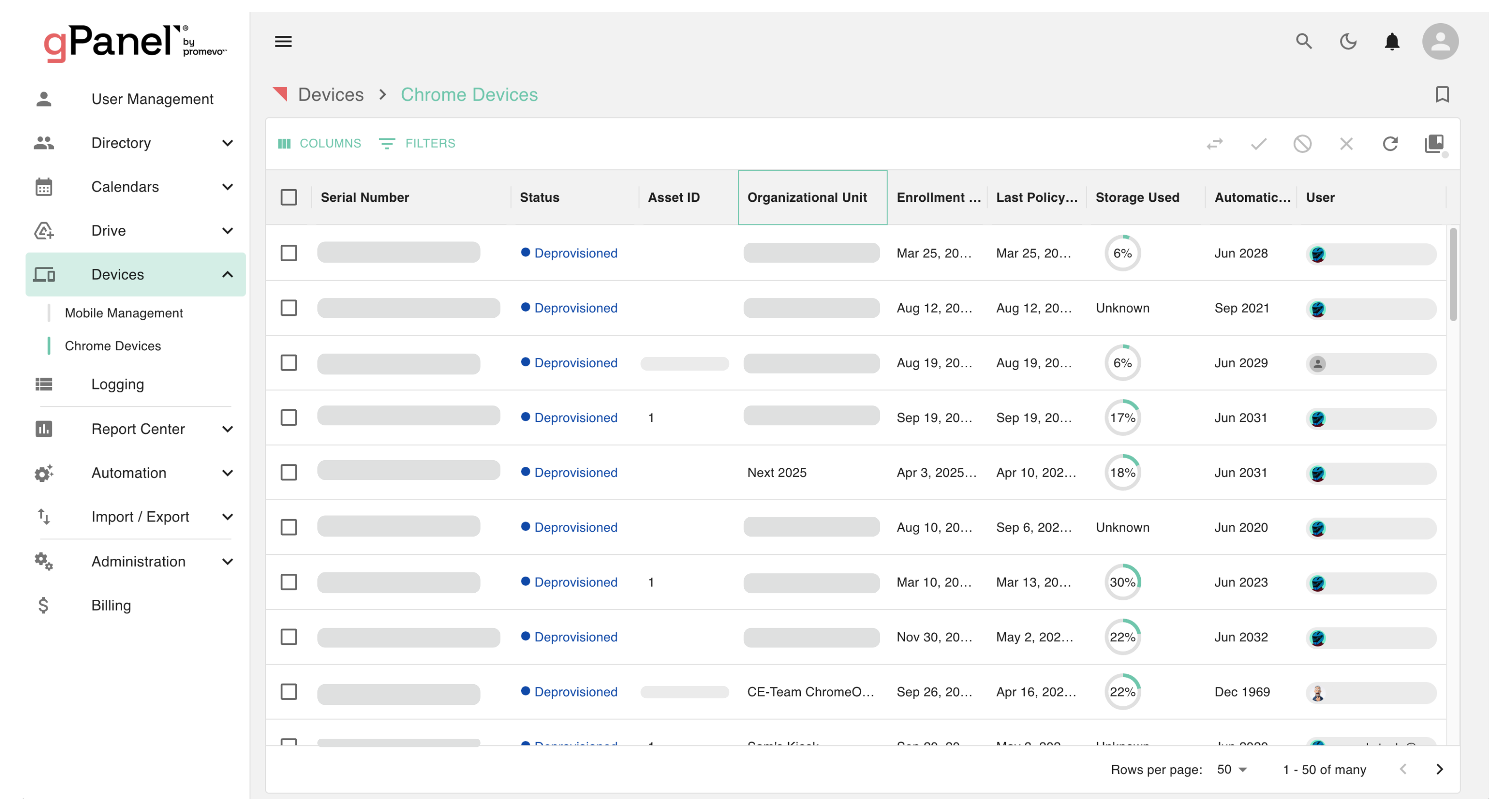Click the Administration gears icon

[44, 562]
